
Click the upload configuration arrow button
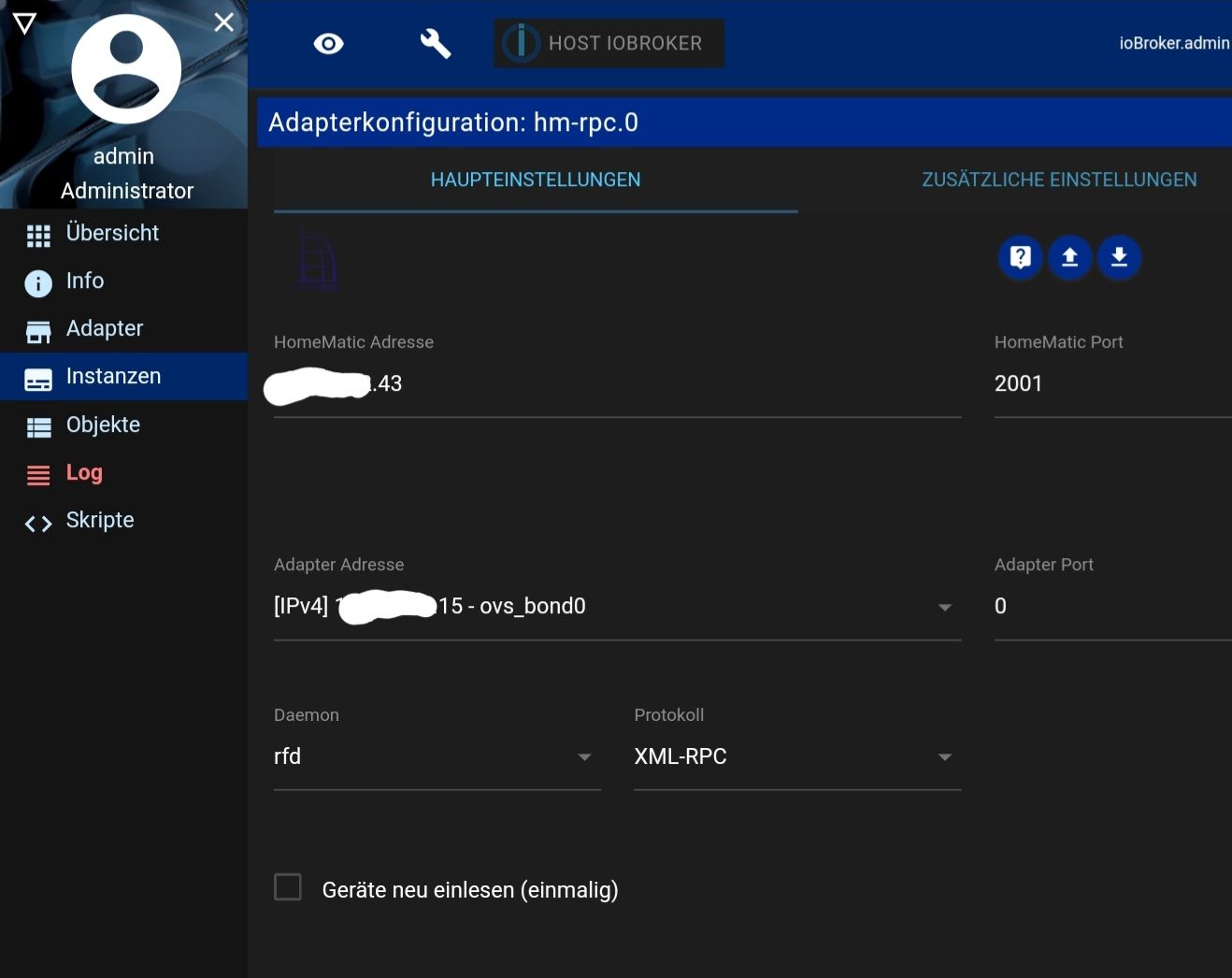click(x=1070, y=257)
